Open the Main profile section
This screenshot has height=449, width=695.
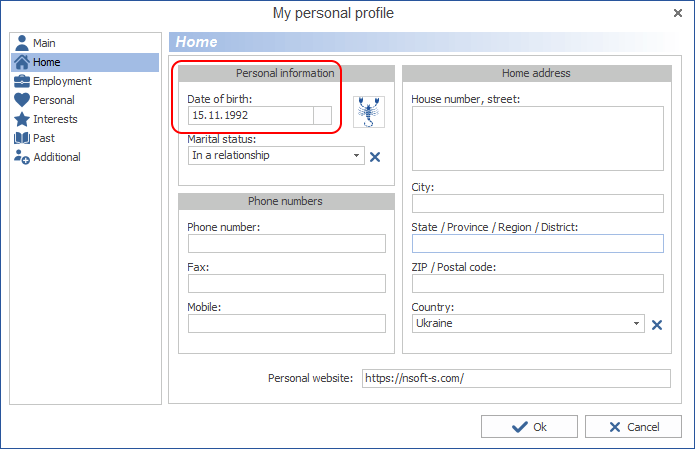[44, 43]
